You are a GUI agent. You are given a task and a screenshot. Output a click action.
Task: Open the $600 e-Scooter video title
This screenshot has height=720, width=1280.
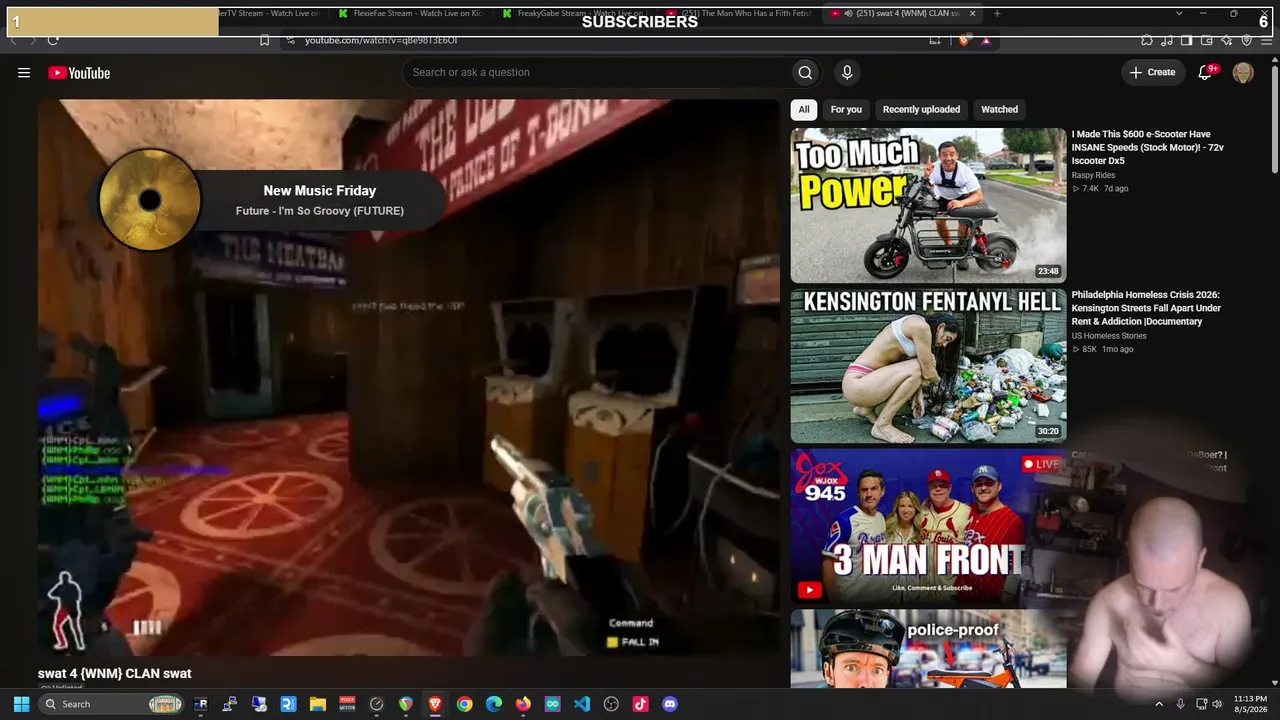pos(1148,147)
